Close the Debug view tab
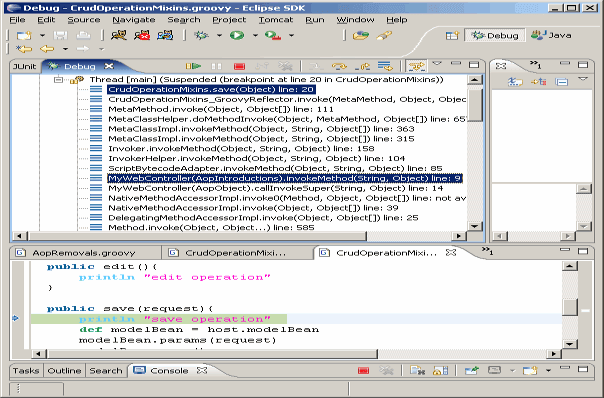Image resolution: width=604 pixels, height=398 pixels. [x=109, y=66]
